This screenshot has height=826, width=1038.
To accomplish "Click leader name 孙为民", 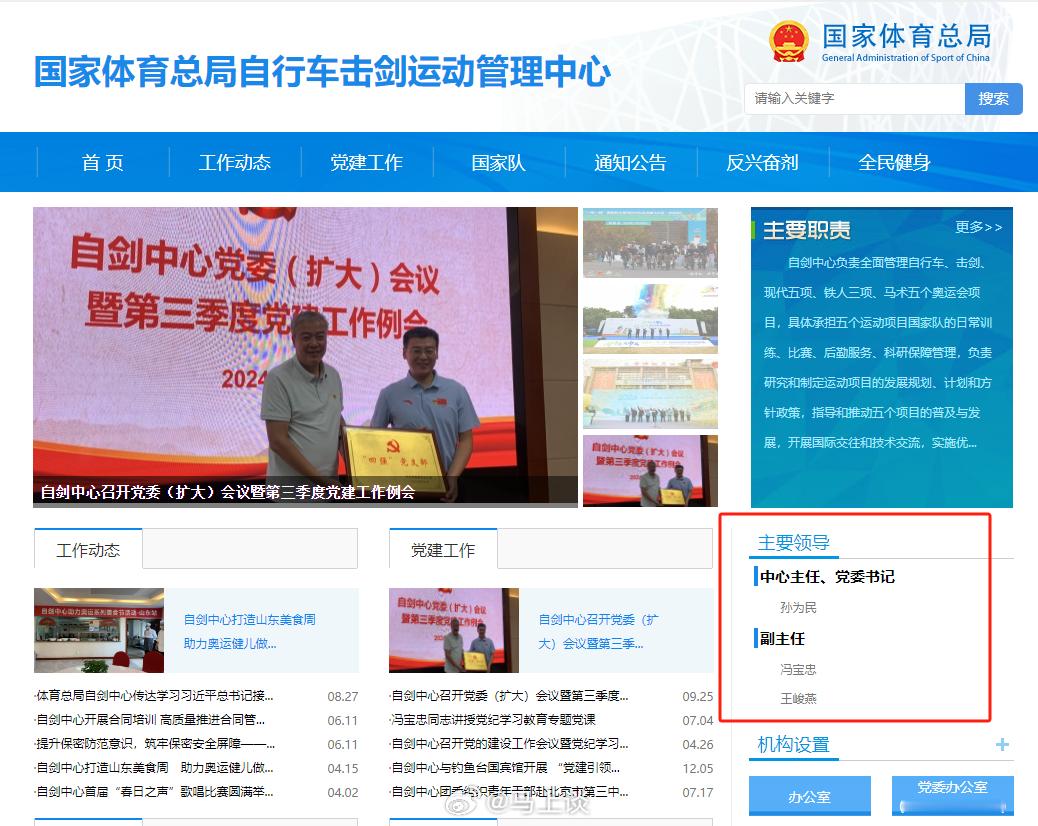I will click(798, 608).
